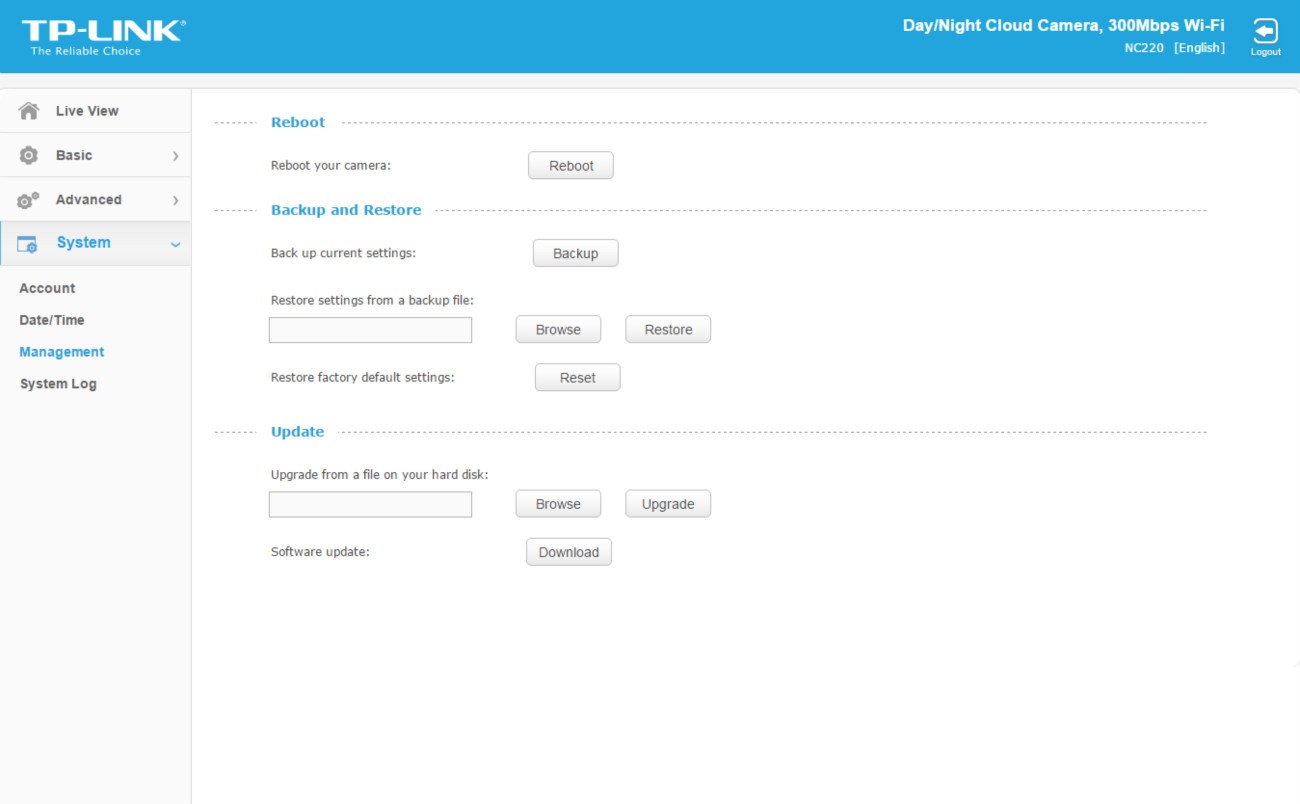
Task: Expand the Basic menu chevron
Action: click(175, 156)
